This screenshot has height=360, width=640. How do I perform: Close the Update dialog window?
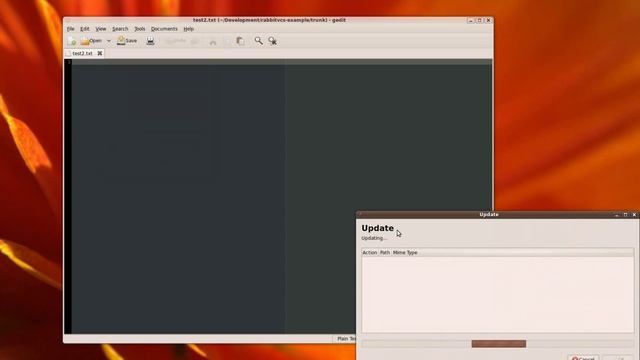click(634, 215)
